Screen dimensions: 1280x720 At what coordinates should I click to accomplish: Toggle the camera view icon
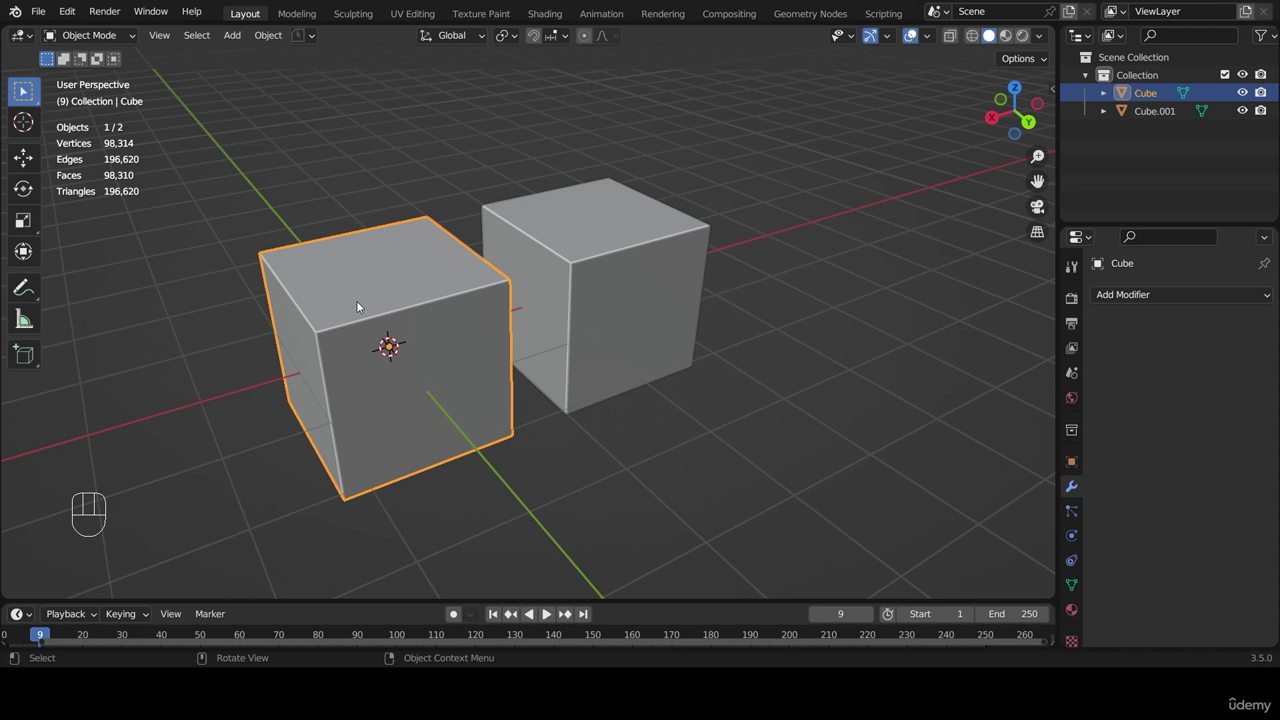1037,207
